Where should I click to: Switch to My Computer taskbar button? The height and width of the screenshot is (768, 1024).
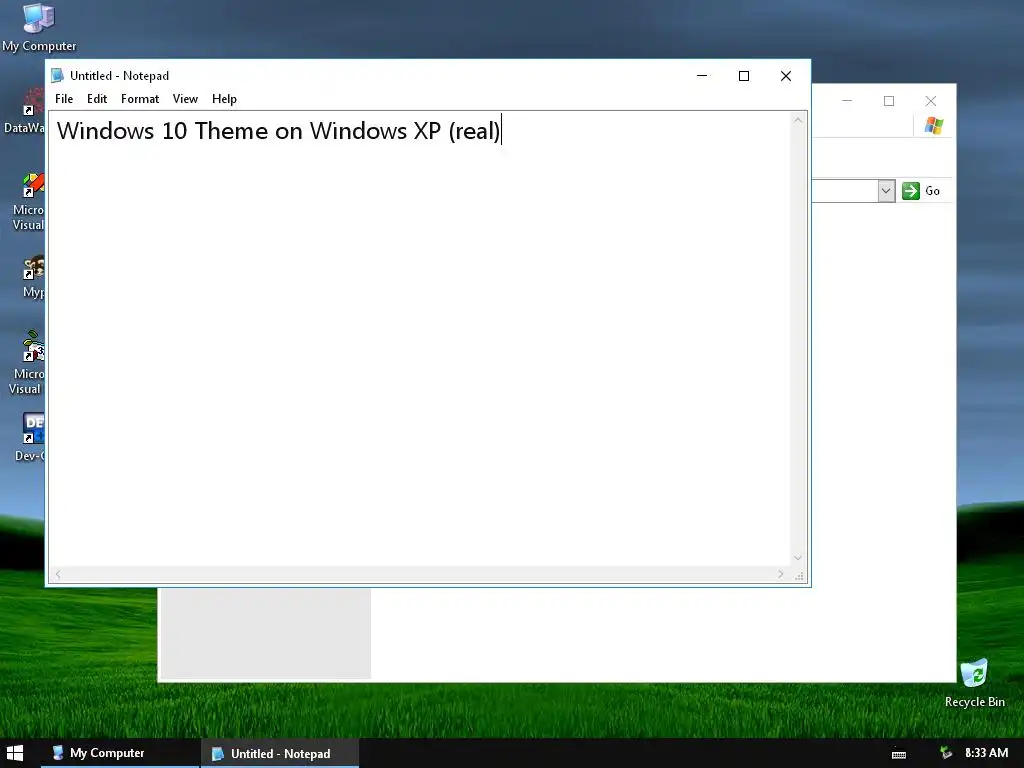pyautogui.click(x=120, y=753)
